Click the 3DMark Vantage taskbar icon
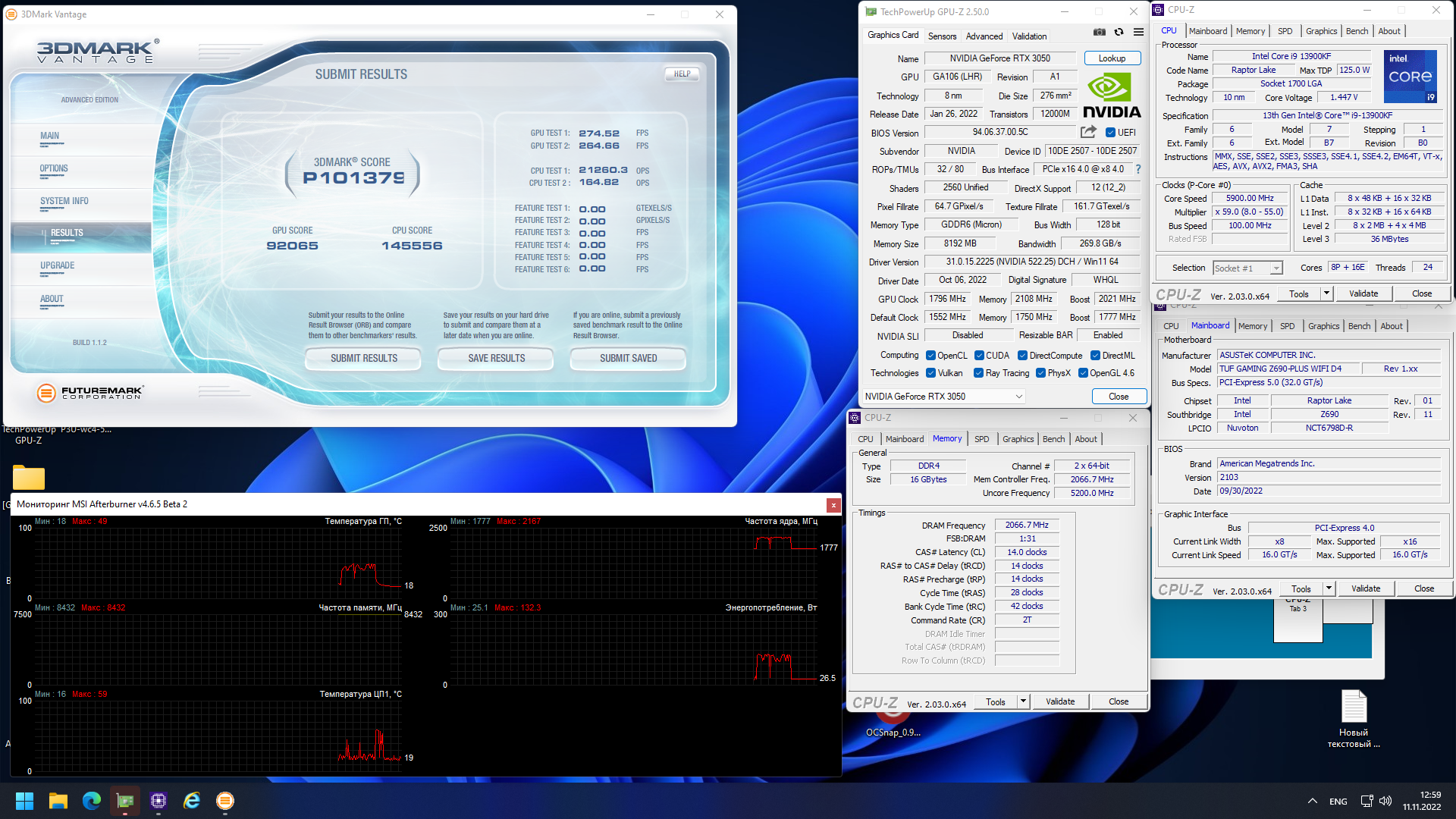Viewport: 1456px width, 819px height. 224,801
